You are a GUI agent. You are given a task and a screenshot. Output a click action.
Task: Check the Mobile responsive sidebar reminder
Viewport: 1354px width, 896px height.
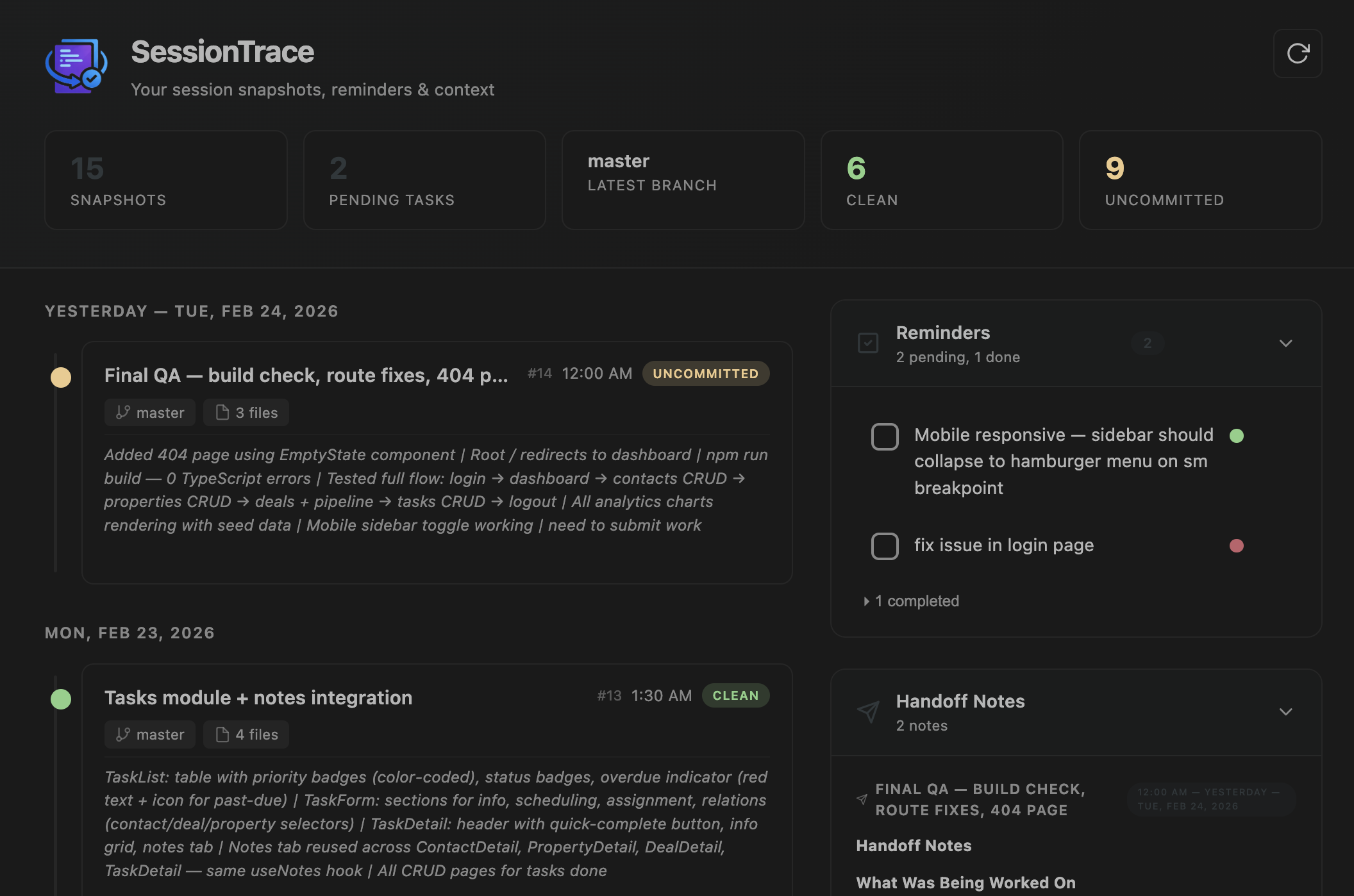[885, 436]
